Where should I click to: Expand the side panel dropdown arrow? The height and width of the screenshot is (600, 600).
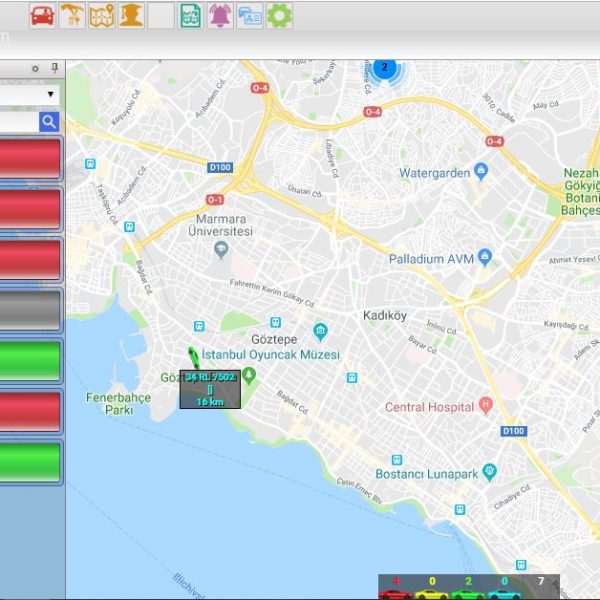(51, 94)
